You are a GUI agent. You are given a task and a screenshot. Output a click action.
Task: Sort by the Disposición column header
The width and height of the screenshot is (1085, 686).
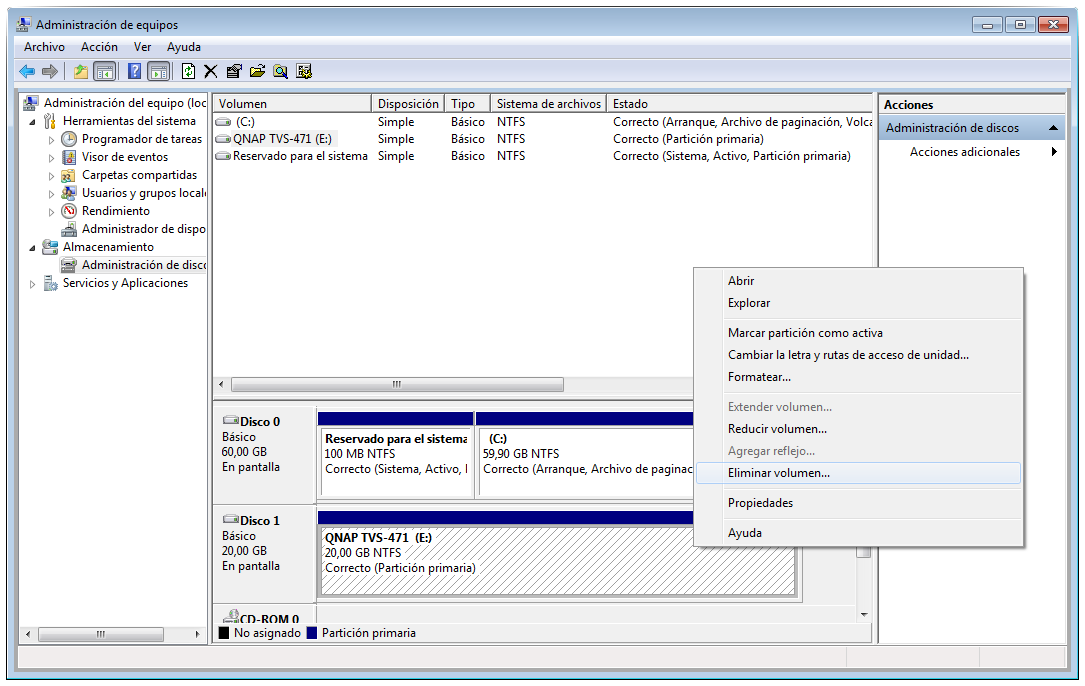click(x=408, y=104)
